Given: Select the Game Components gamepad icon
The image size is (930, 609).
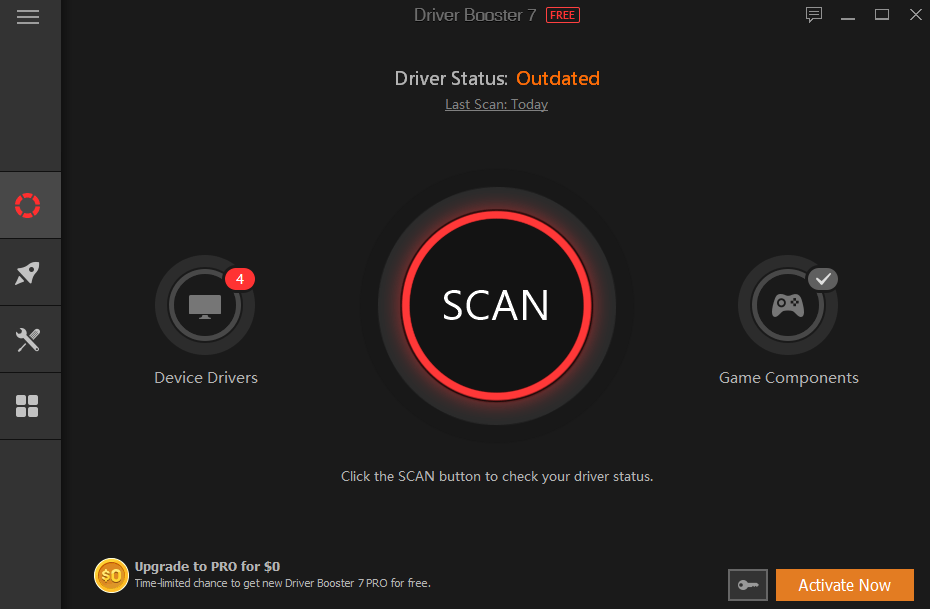Looking at the screenshot, I should point(788,305).
